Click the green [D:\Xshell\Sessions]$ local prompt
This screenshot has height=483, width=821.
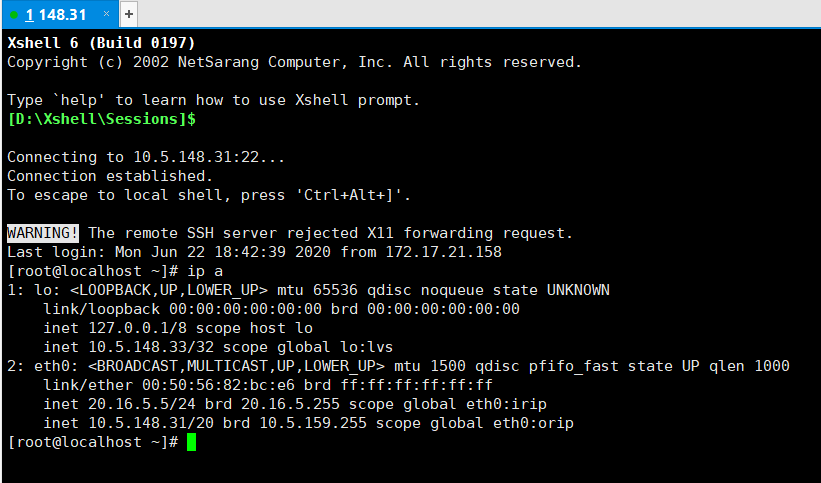tap(102, 119)
